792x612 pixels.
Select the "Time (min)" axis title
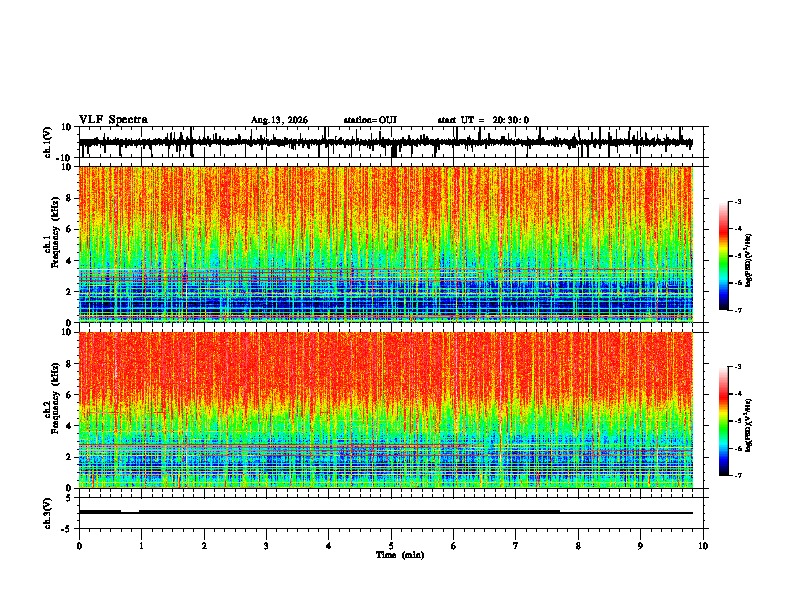(400, 555)
